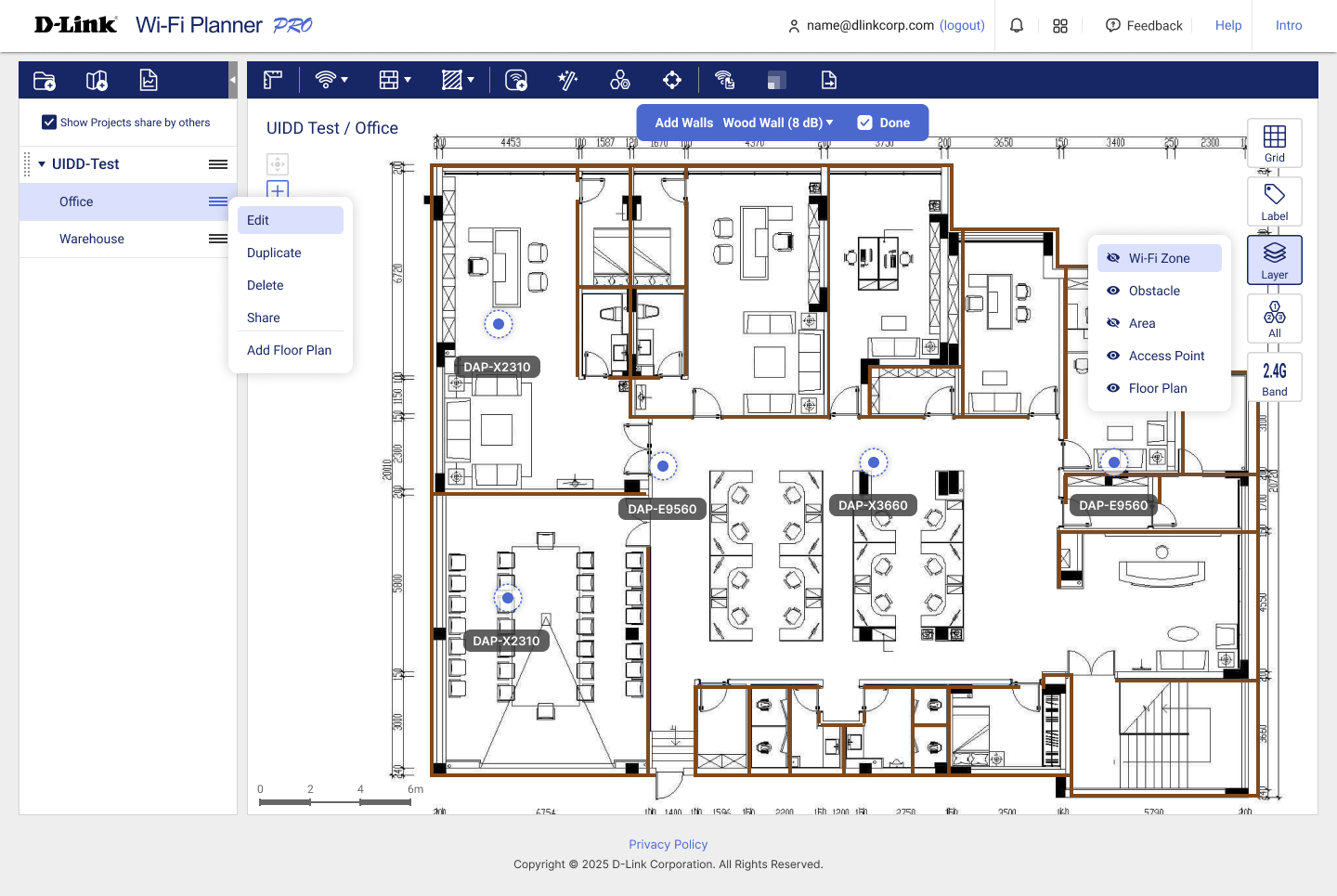Click the pan navigation icon on canvas
1337x896 pixels.
[x=278, y=164]
